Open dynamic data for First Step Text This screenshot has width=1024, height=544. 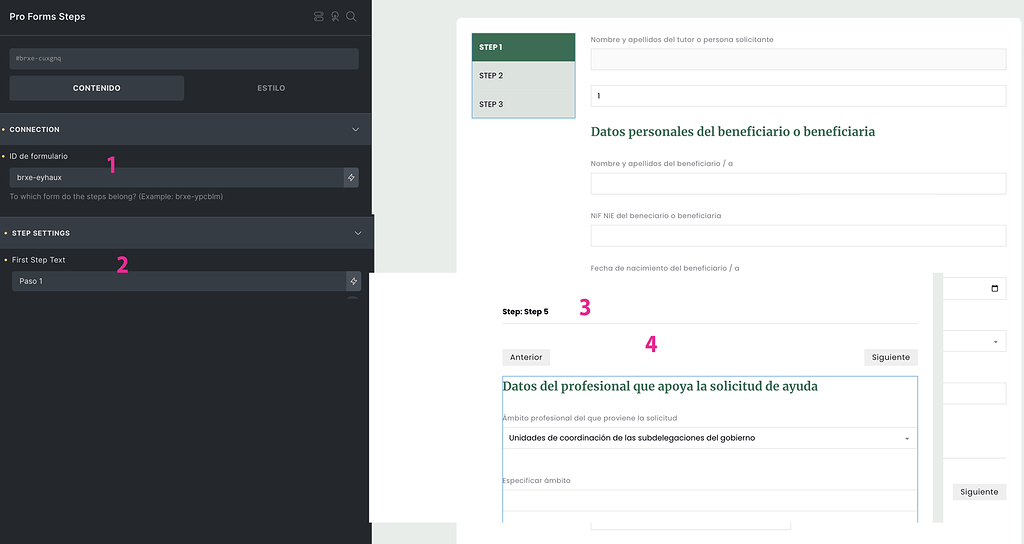pos(353,281)
